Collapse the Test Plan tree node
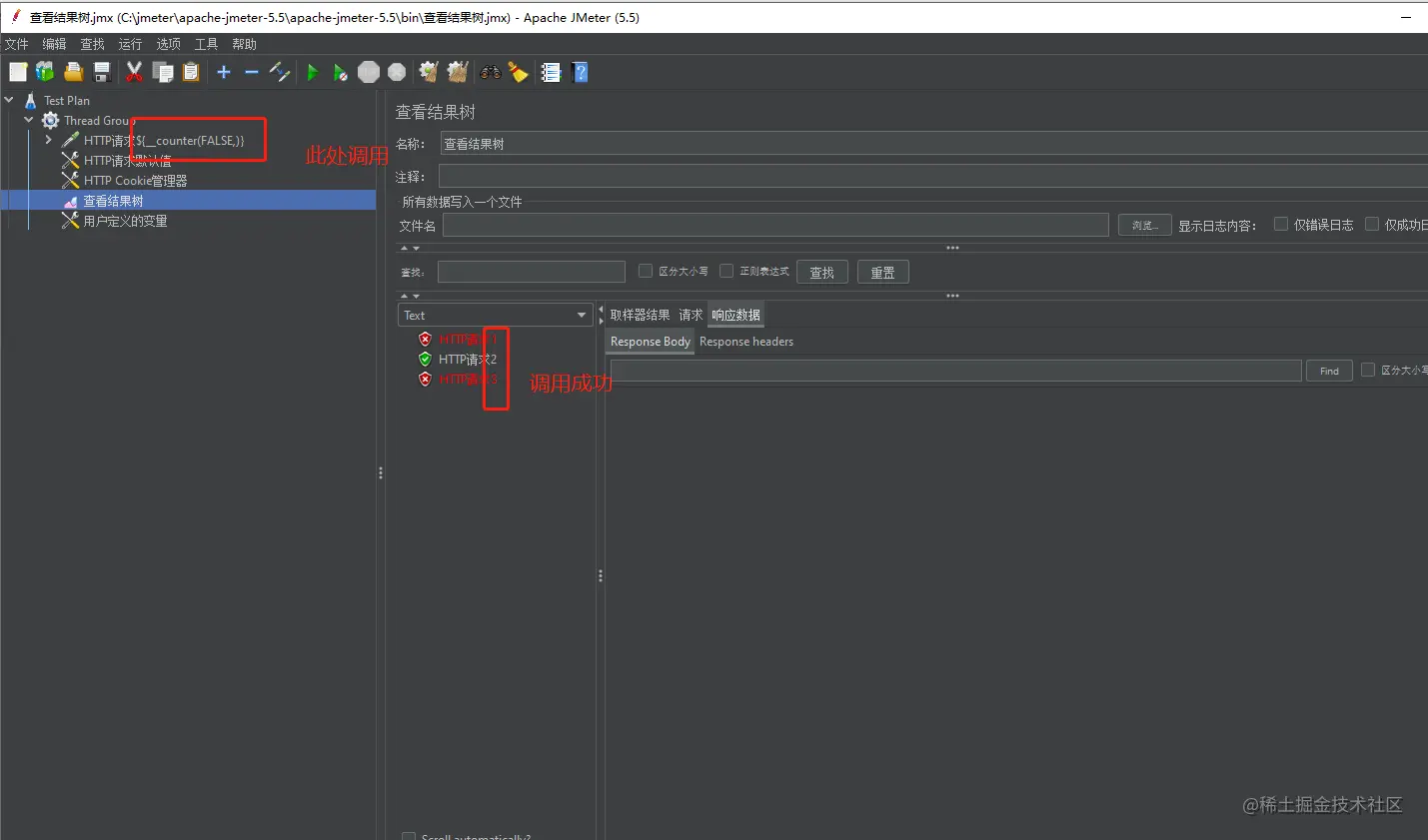 [x=9, y=100]
